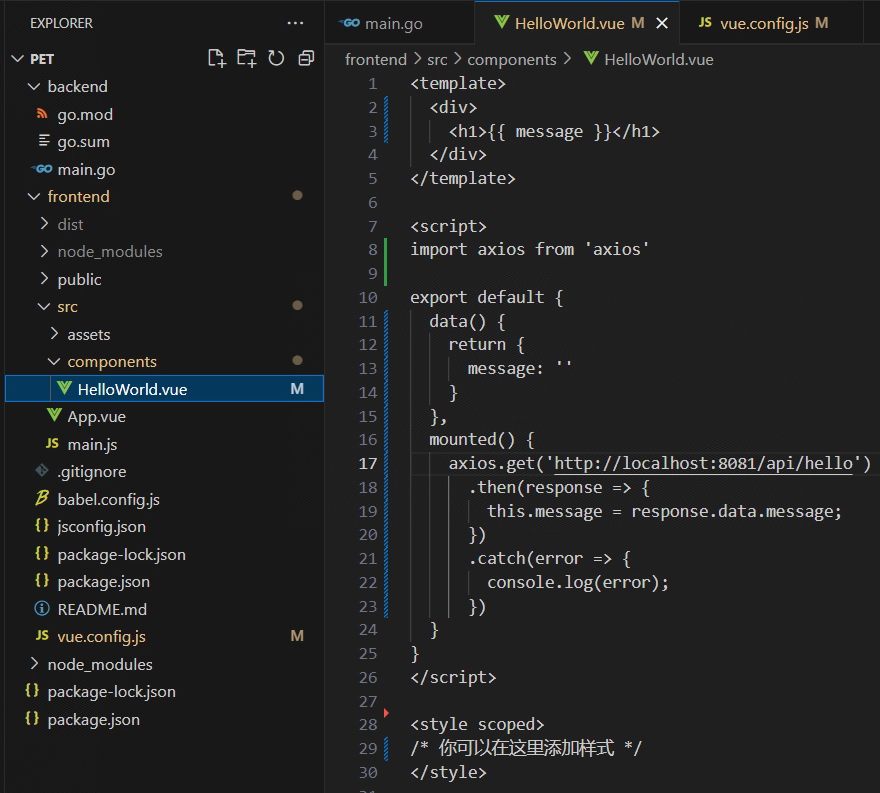880x793 pixels.
Task: Click the red deleted-line marker near line 28
Action: [386, 713]
